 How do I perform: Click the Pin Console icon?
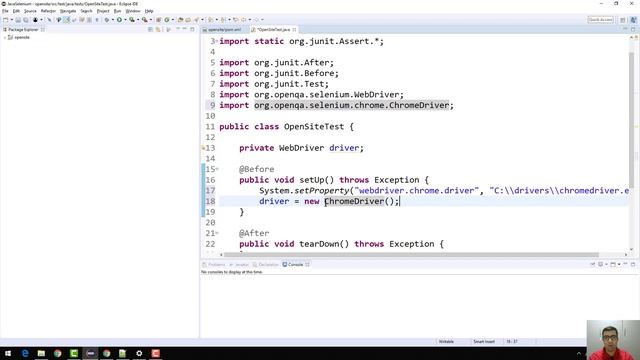pyautogui.click(x=592, y=264)
